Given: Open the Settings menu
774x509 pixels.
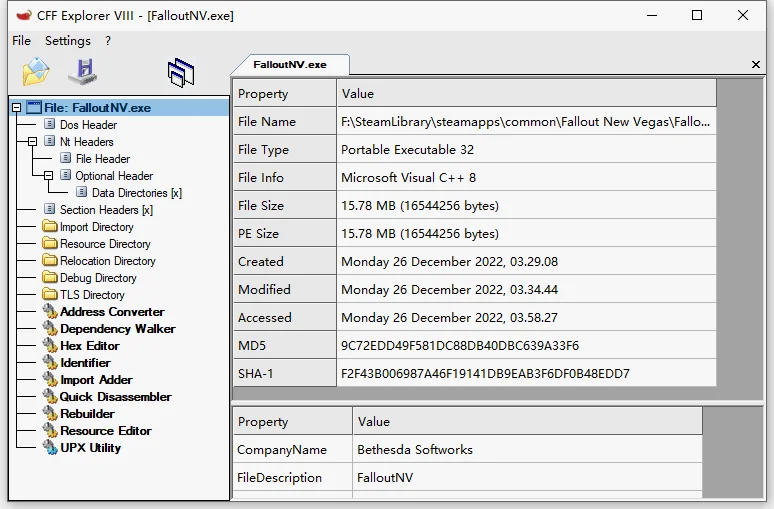Looking at the screenshot, I should (x=68, y=41).
